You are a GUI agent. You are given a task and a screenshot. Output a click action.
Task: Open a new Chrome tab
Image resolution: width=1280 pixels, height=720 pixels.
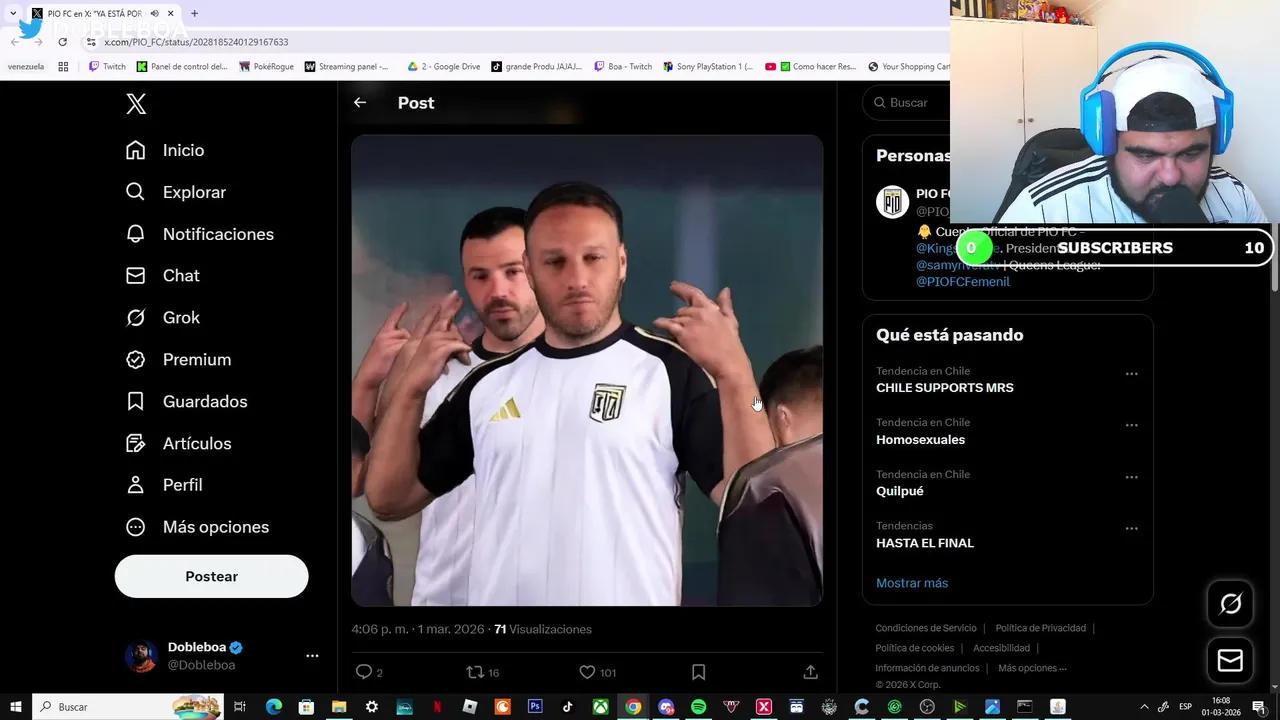pyautogui.click(x=194, y=13)
